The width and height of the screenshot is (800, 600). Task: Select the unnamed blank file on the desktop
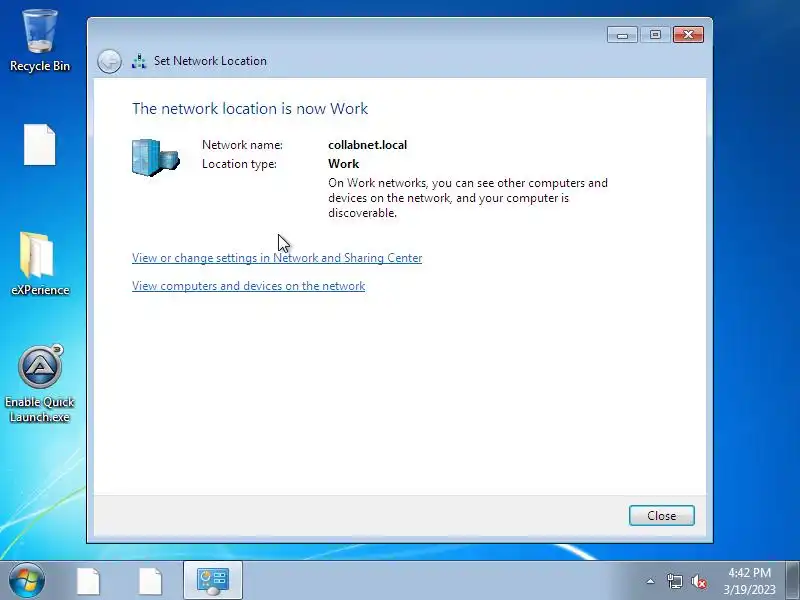pos(40,145)
